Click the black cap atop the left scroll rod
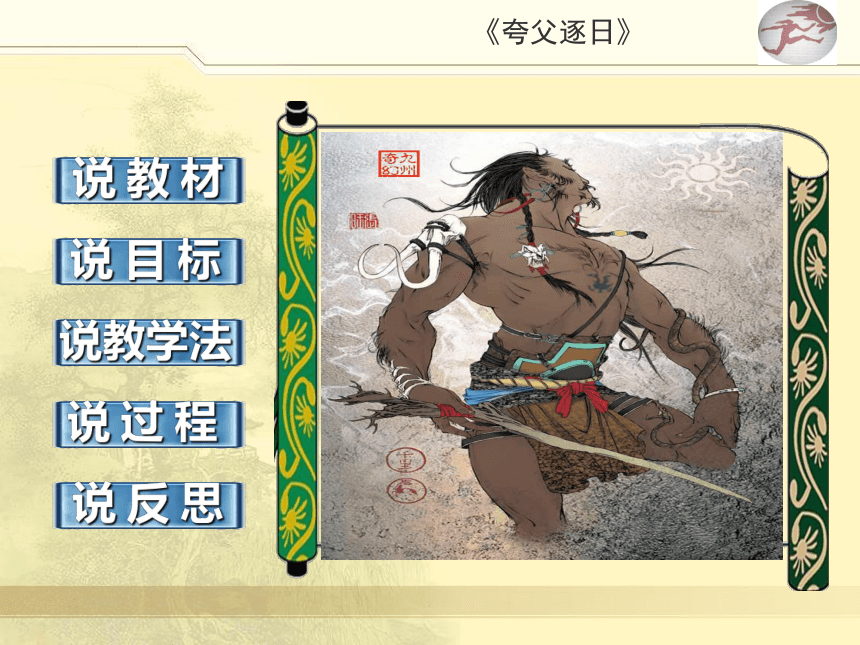Image resolution: width=860 pixels, height=645 pixels. (297, 113)
